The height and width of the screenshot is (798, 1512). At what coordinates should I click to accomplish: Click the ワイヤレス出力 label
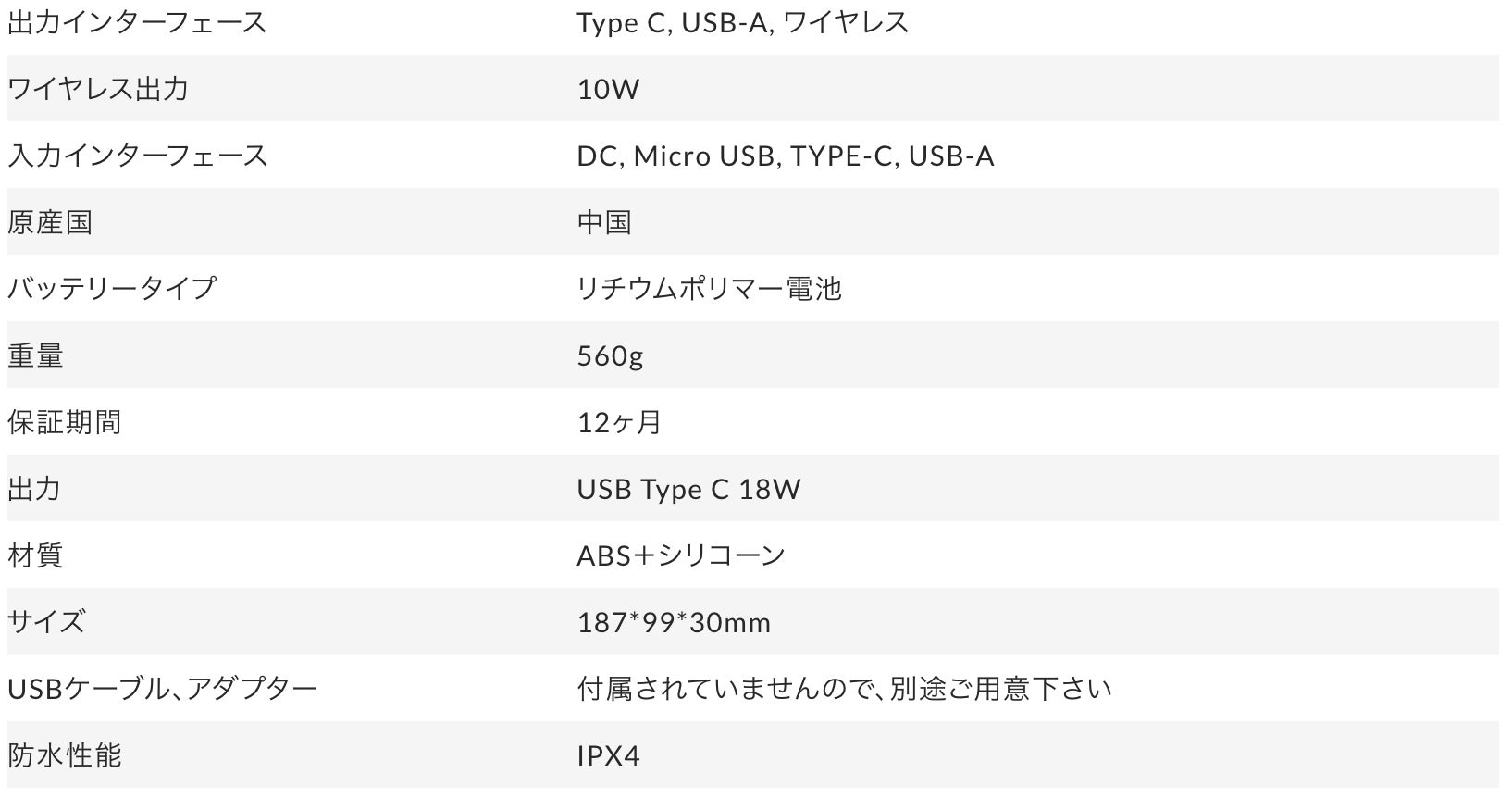coord(98,89)
